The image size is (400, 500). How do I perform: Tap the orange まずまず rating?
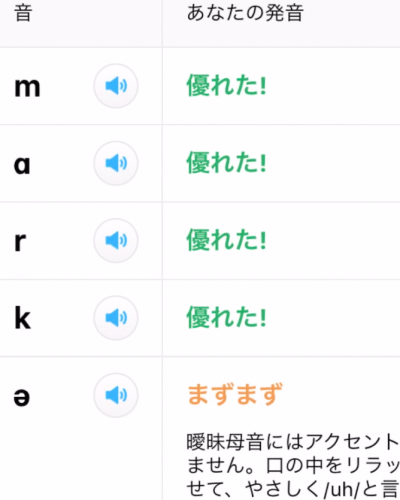point(235,394)
